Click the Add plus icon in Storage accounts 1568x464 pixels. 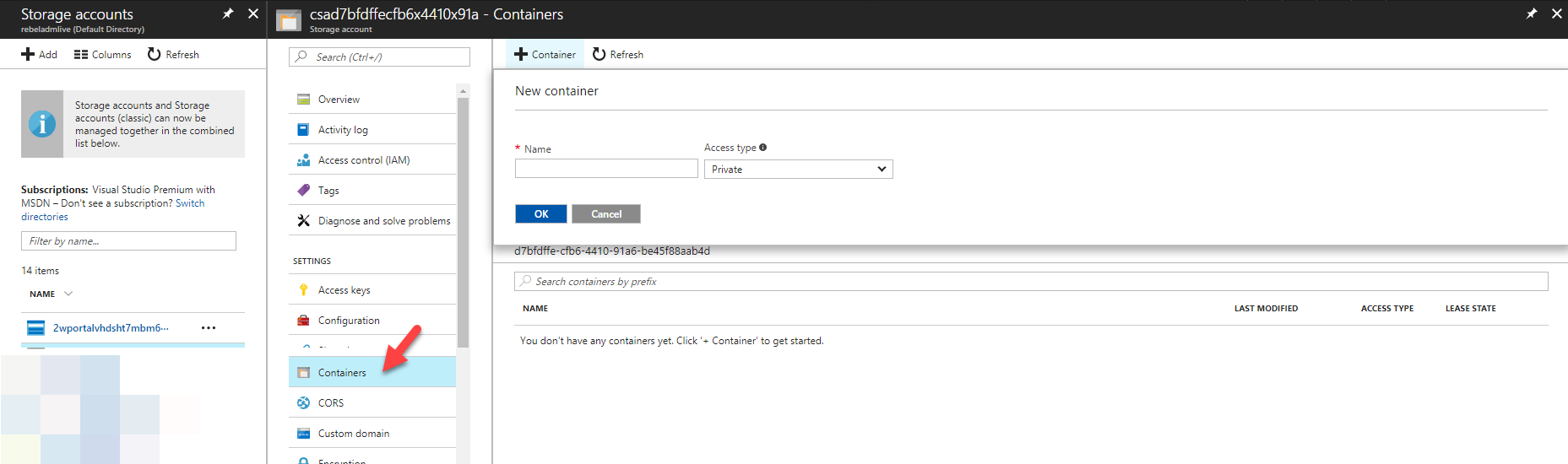point(28,55)
